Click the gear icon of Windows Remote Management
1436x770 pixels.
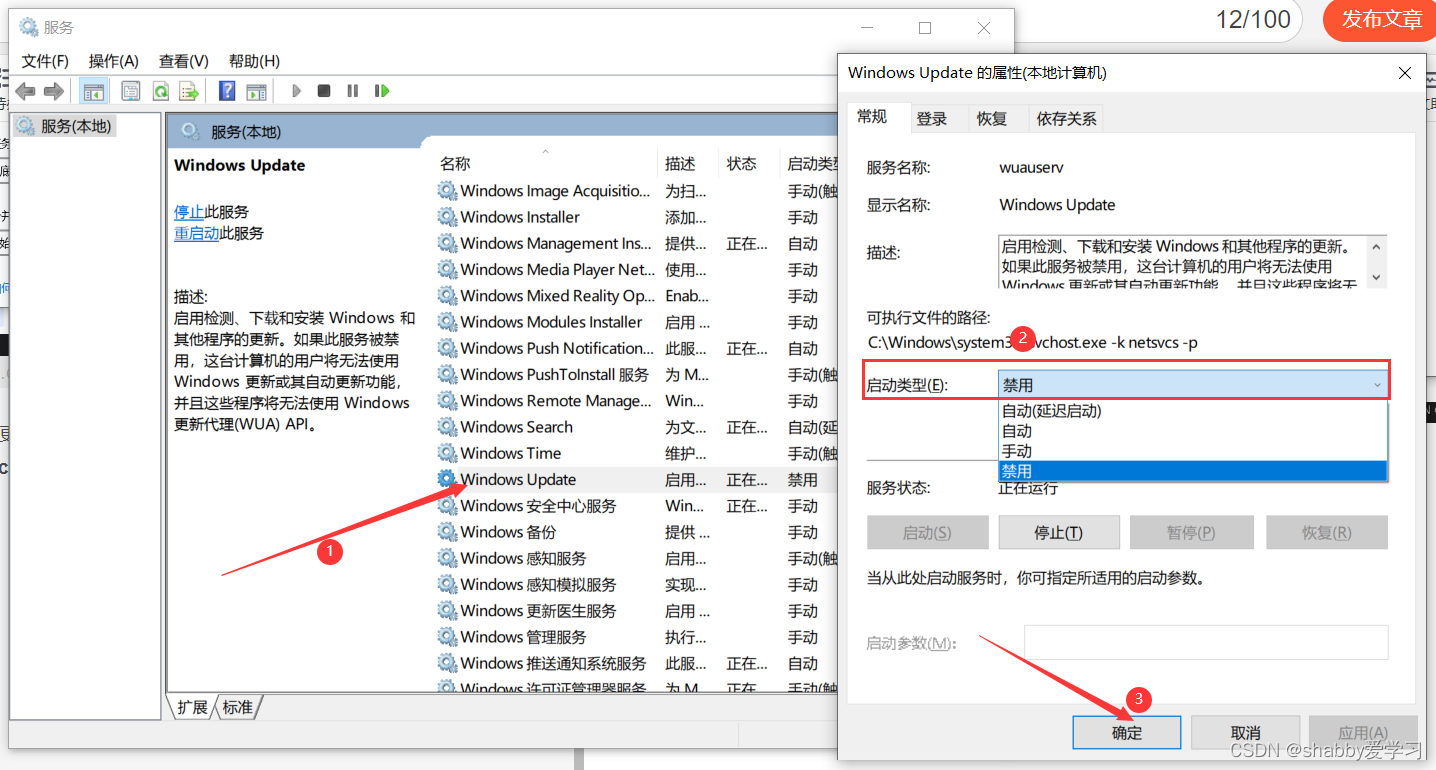click(x=447, y=401)
